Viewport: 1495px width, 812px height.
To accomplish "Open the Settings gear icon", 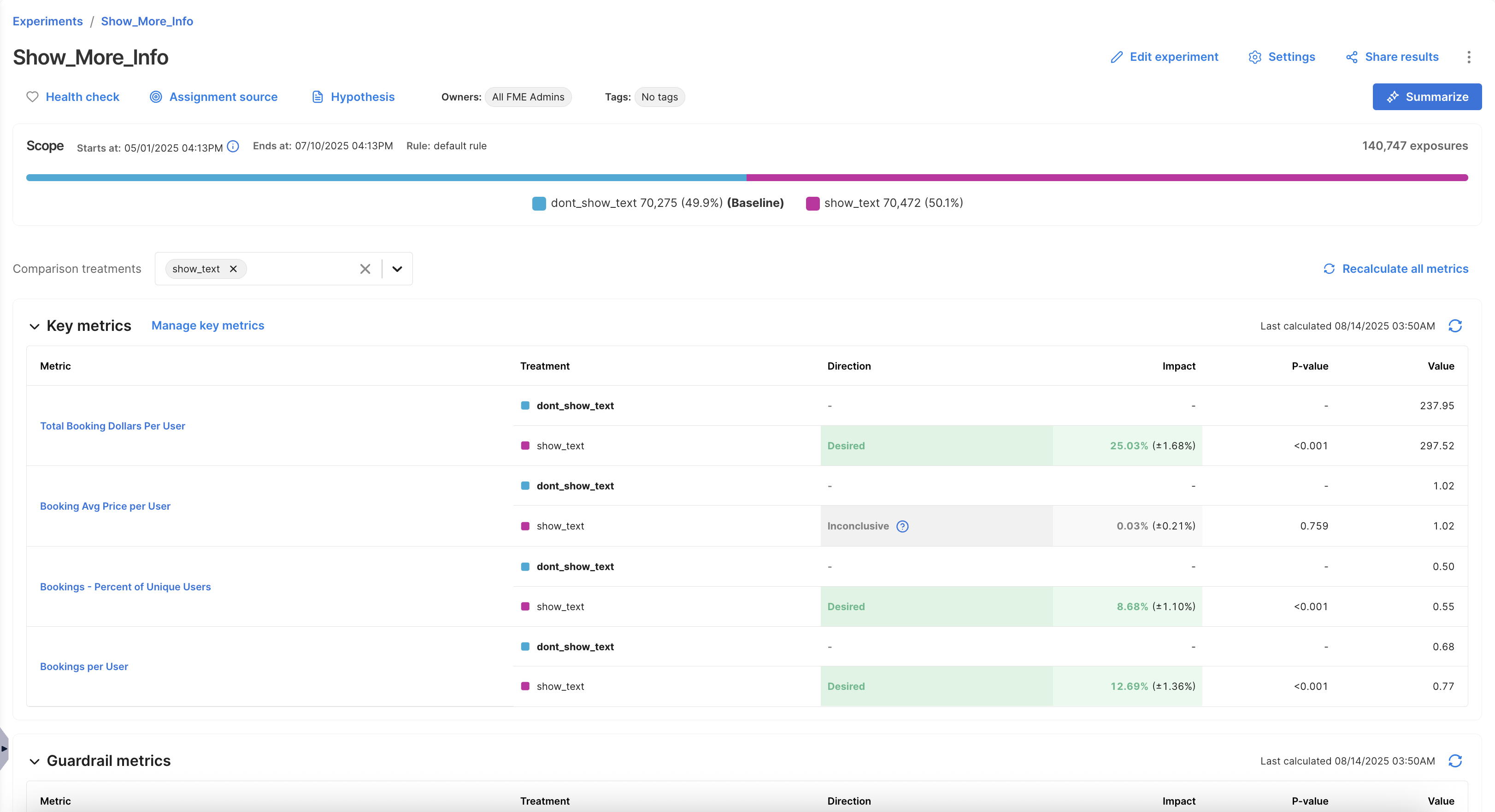I will pyautogui.click(x=1255, y=57).
